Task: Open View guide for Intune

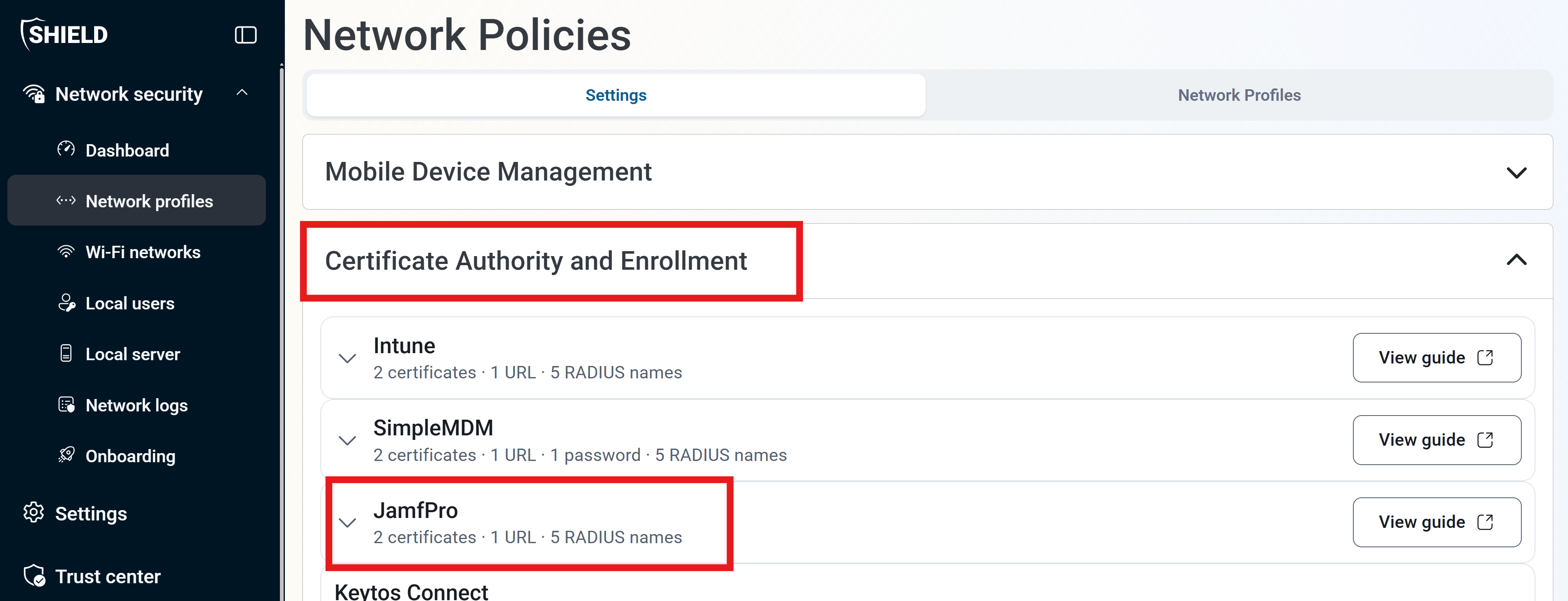Action: pyautogui.click(x=1437, y=357)
